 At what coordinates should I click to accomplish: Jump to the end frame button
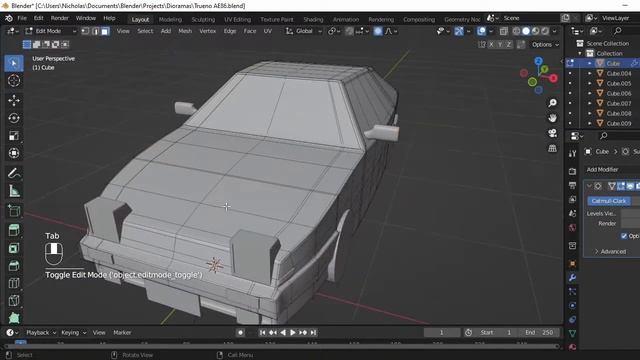[313, 333]
